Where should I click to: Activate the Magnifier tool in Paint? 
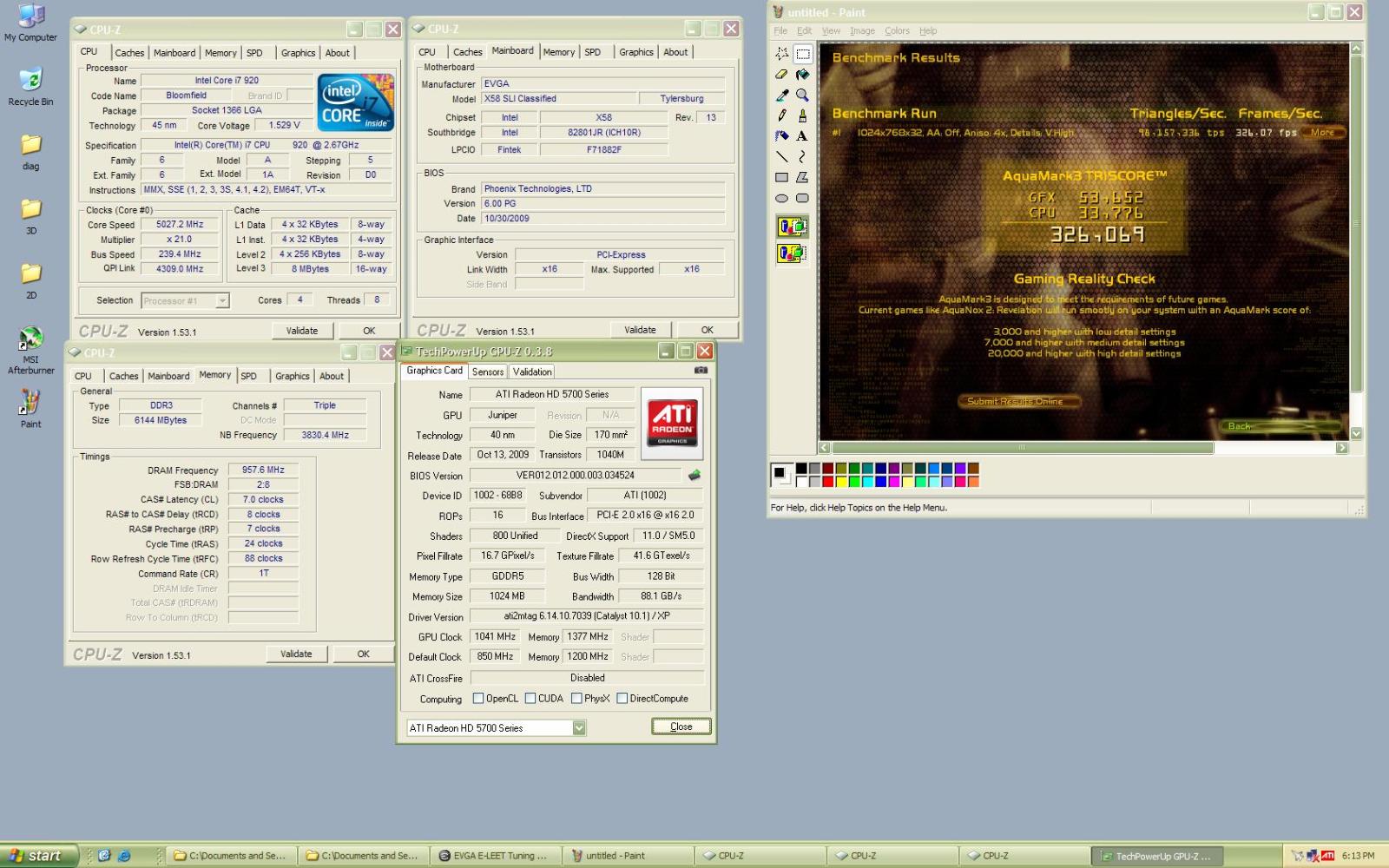pos(803,95)
